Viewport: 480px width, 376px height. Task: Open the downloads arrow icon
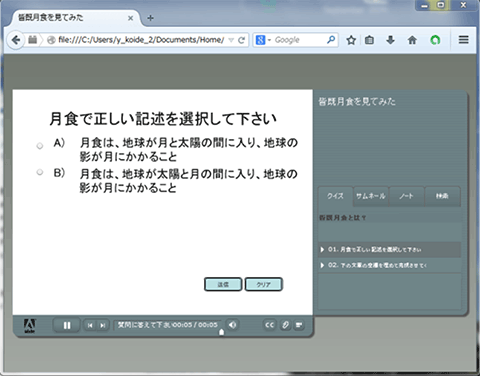pyautogui.click(x=390, y=40)
